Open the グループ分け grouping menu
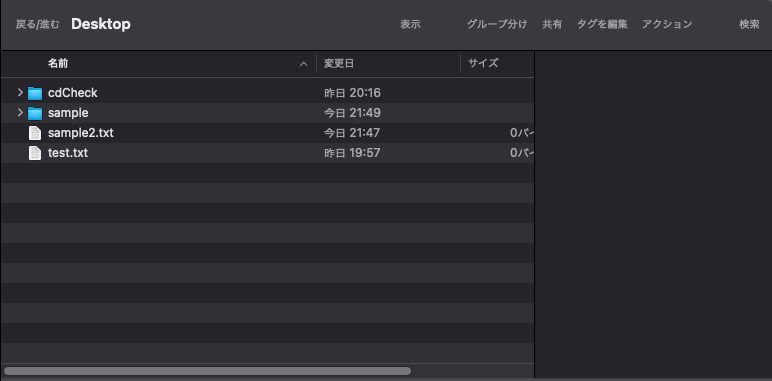 [x=497, y=24]
